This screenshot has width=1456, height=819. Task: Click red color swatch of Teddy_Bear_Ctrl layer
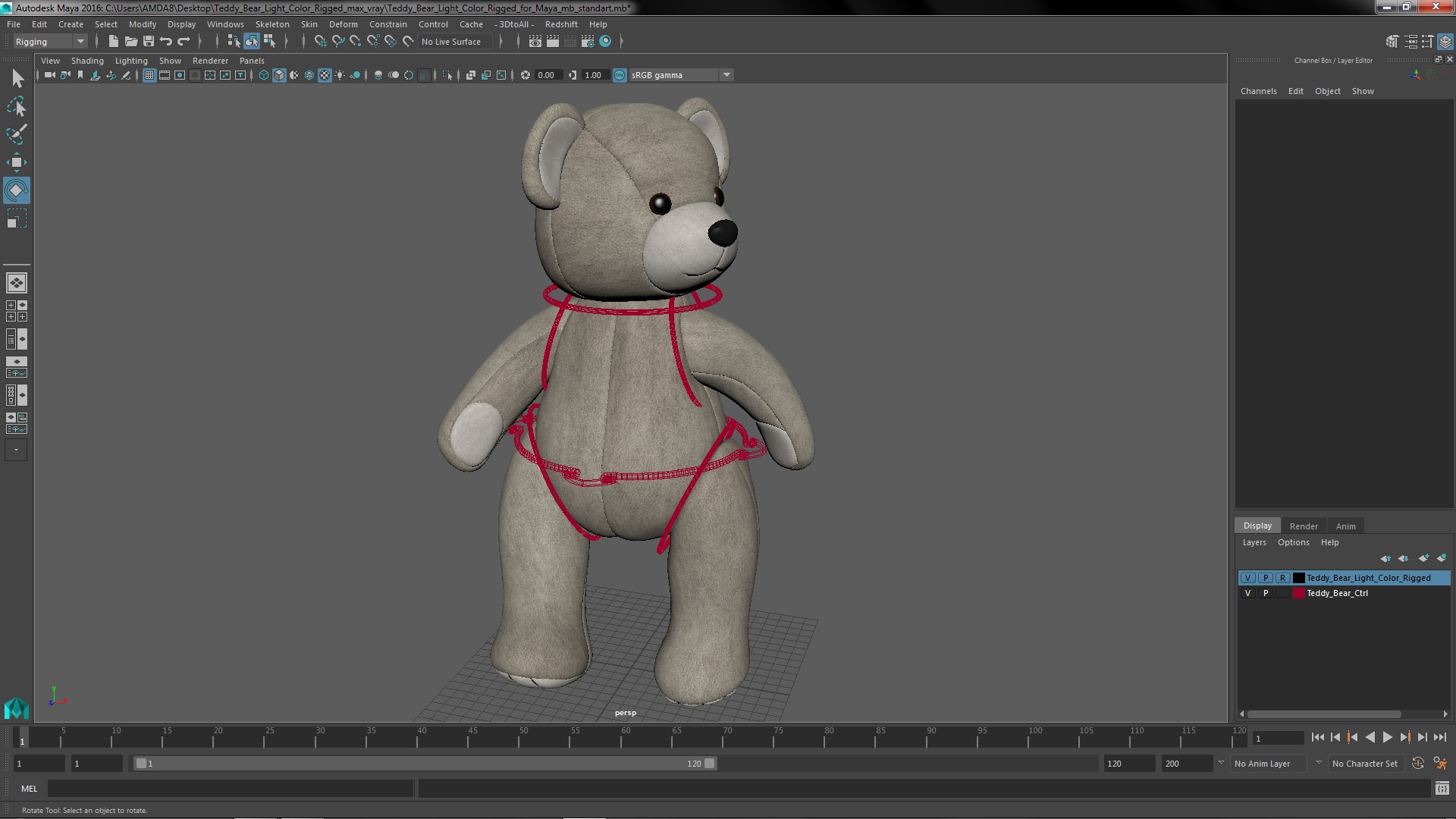[x=1299, y=593]
